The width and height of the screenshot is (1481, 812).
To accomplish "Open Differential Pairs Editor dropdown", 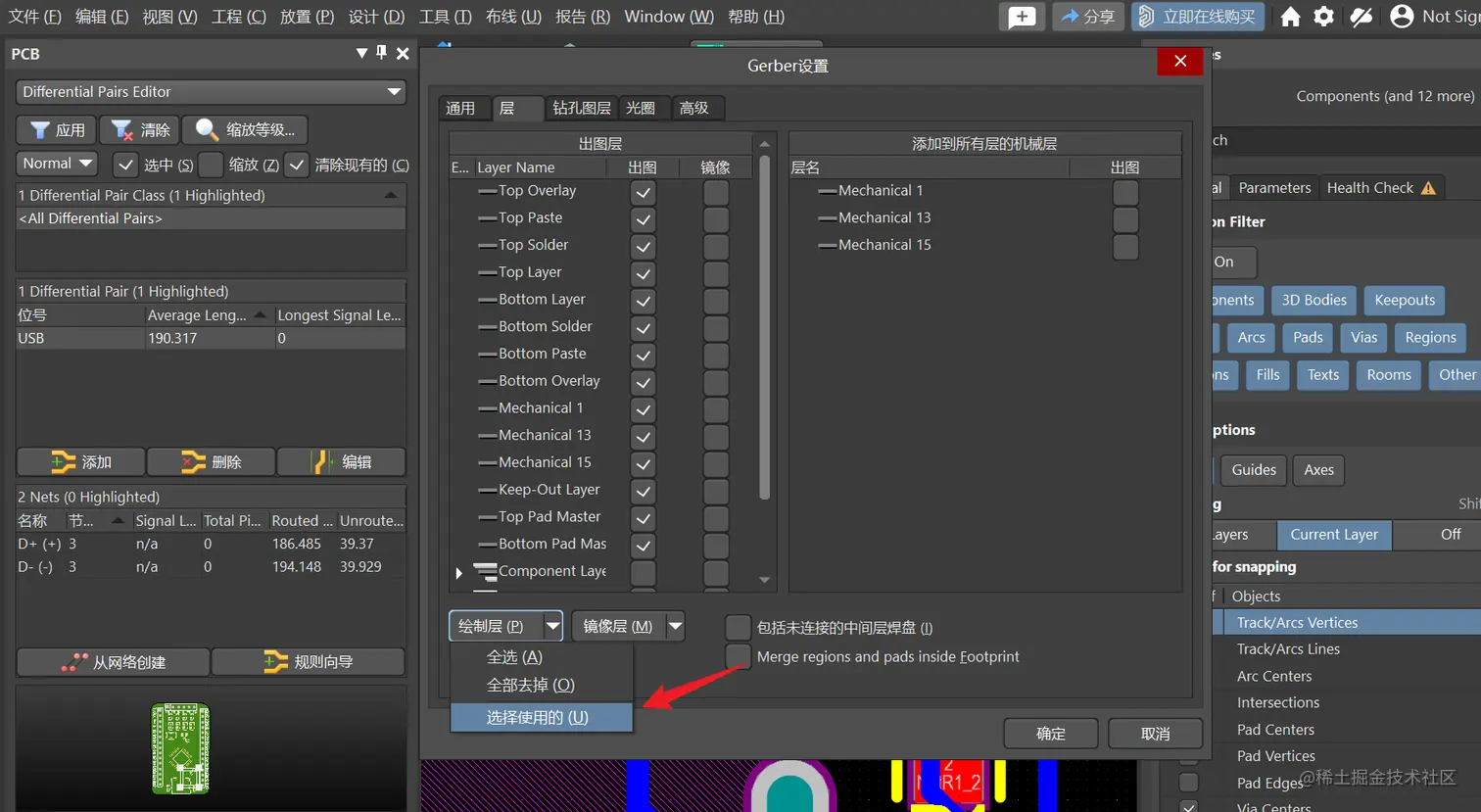I will click(394, 92).
